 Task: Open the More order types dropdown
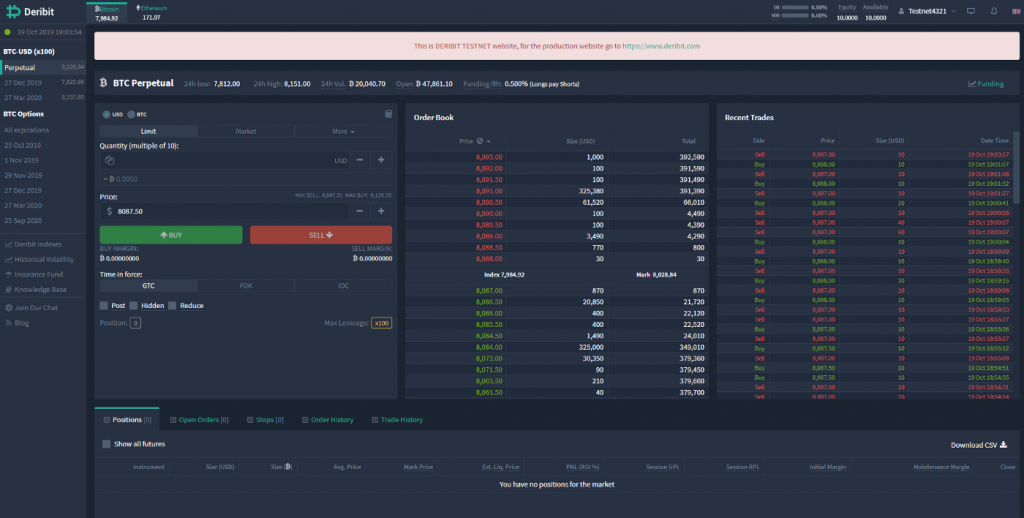pyautogui.click(x=344, y=131)
